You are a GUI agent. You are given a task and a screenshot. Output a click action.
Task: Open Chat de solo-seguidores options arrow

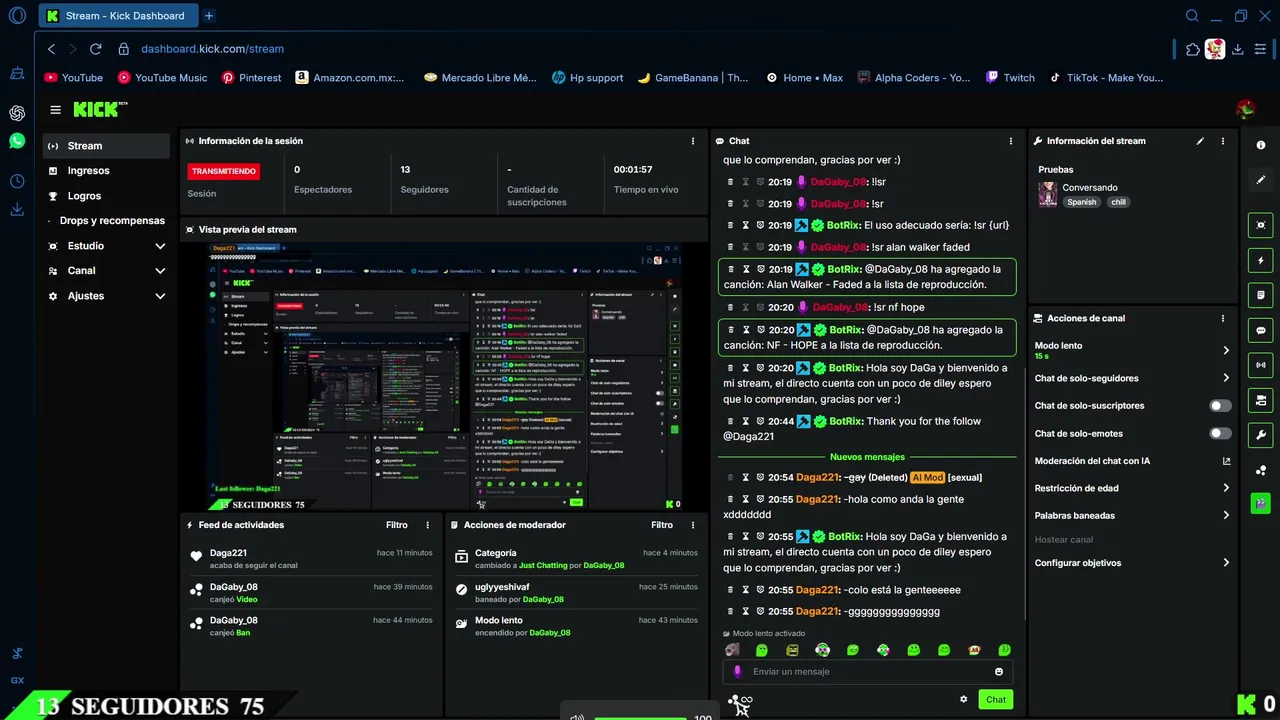[x=1226, y=378]
